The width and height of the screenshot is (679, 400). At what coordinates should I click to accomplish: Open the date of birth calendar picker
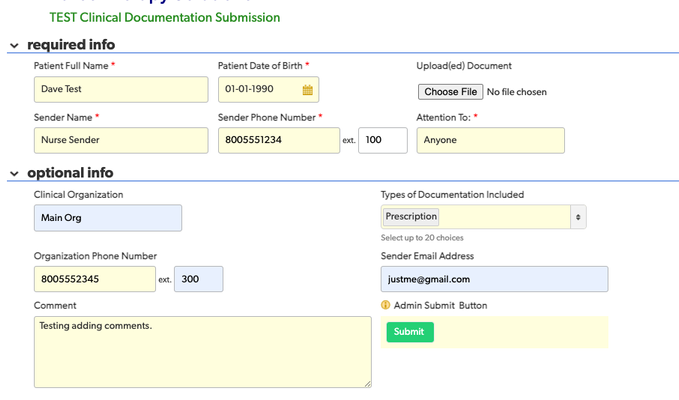(x=307, y=90)
